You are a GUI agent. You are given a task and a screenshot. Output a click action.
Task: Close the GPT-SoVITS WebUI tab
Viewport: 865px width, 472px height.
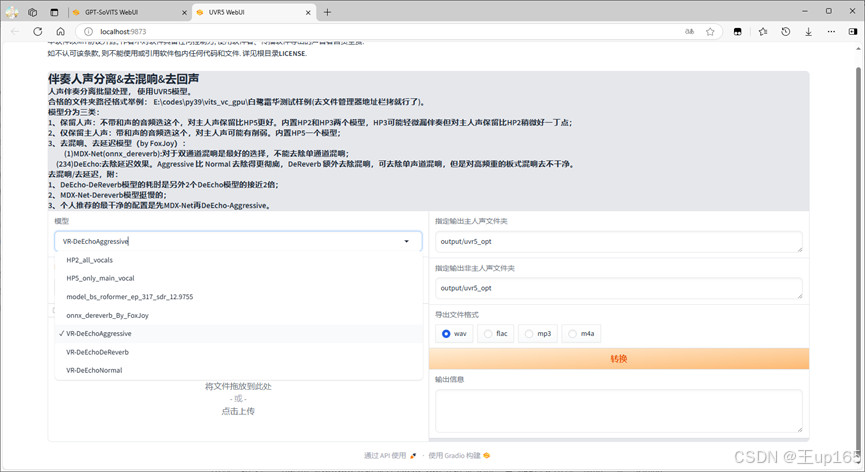[x=184, y=12]
